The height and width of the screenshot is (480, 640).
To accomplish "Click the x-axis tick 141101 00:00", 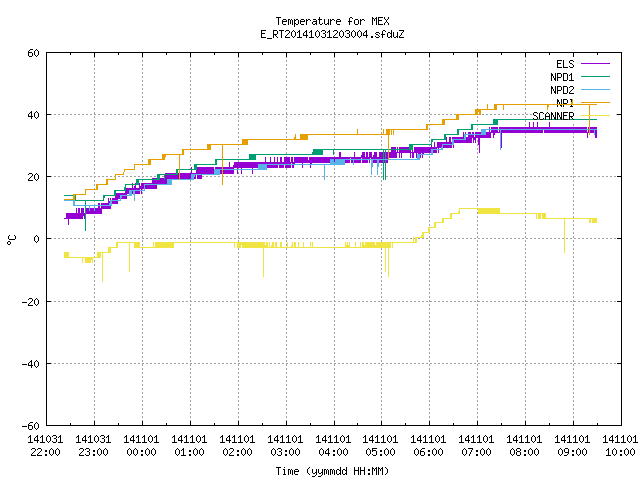I will [141, 446].
